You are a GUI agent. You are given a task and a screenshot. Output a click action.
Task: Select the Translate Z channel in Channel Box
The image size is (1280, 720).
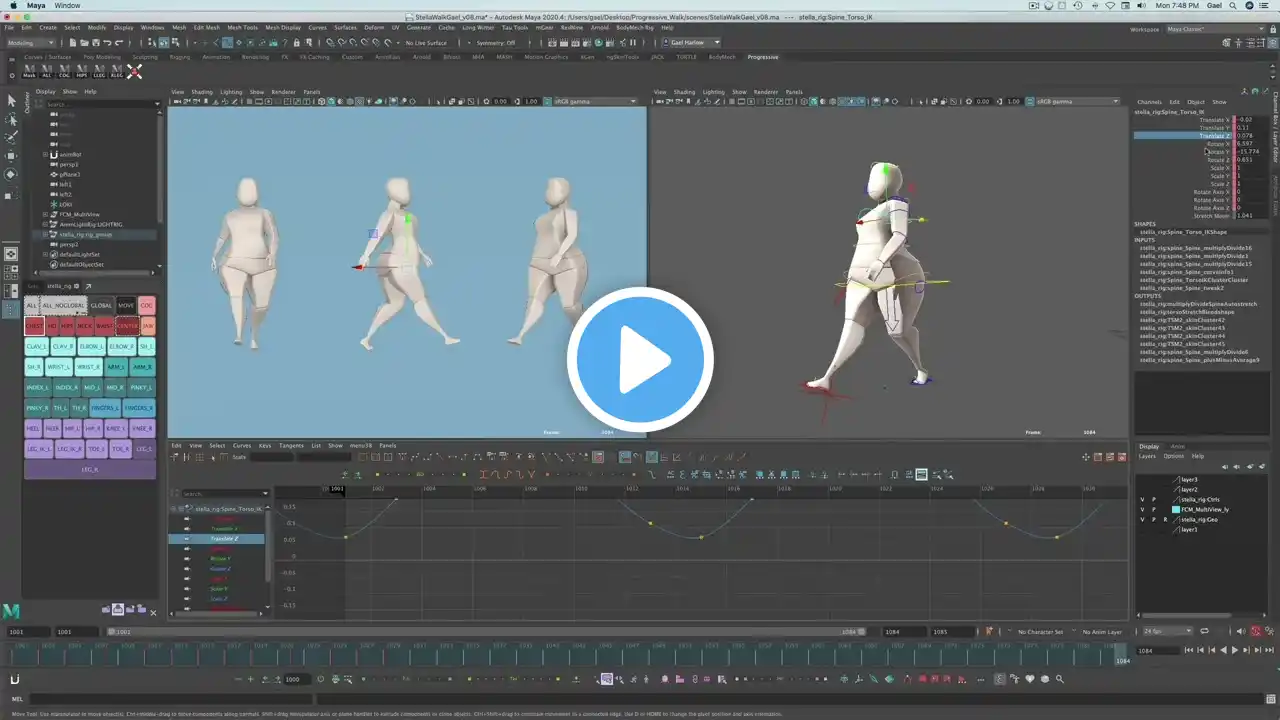click(1215, 136)
